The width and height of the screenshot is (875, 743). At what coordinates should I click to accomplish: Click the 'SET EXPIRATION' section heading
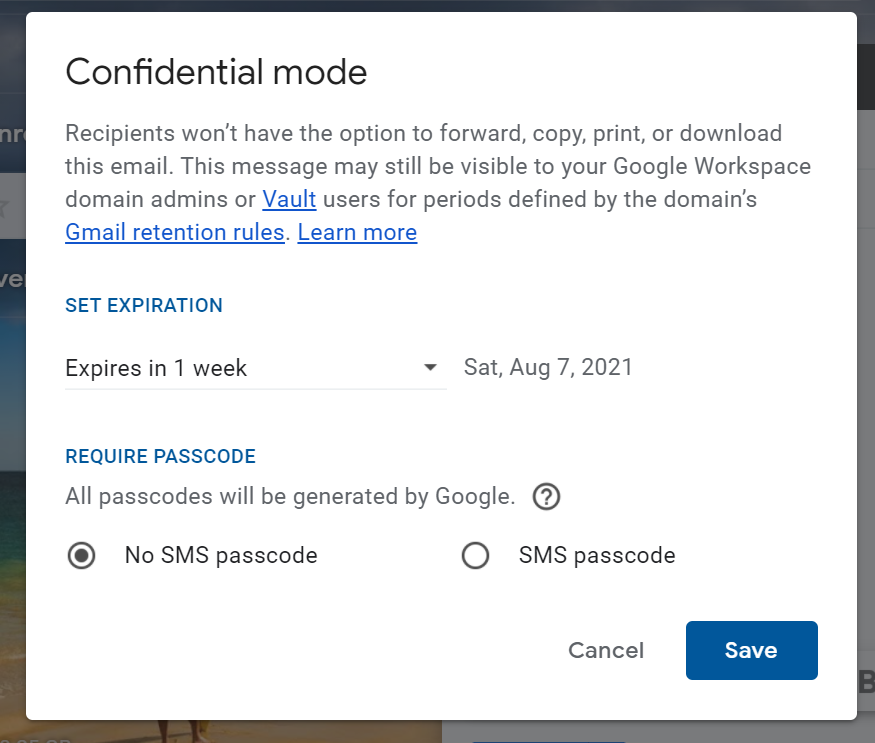coord(144,305)
